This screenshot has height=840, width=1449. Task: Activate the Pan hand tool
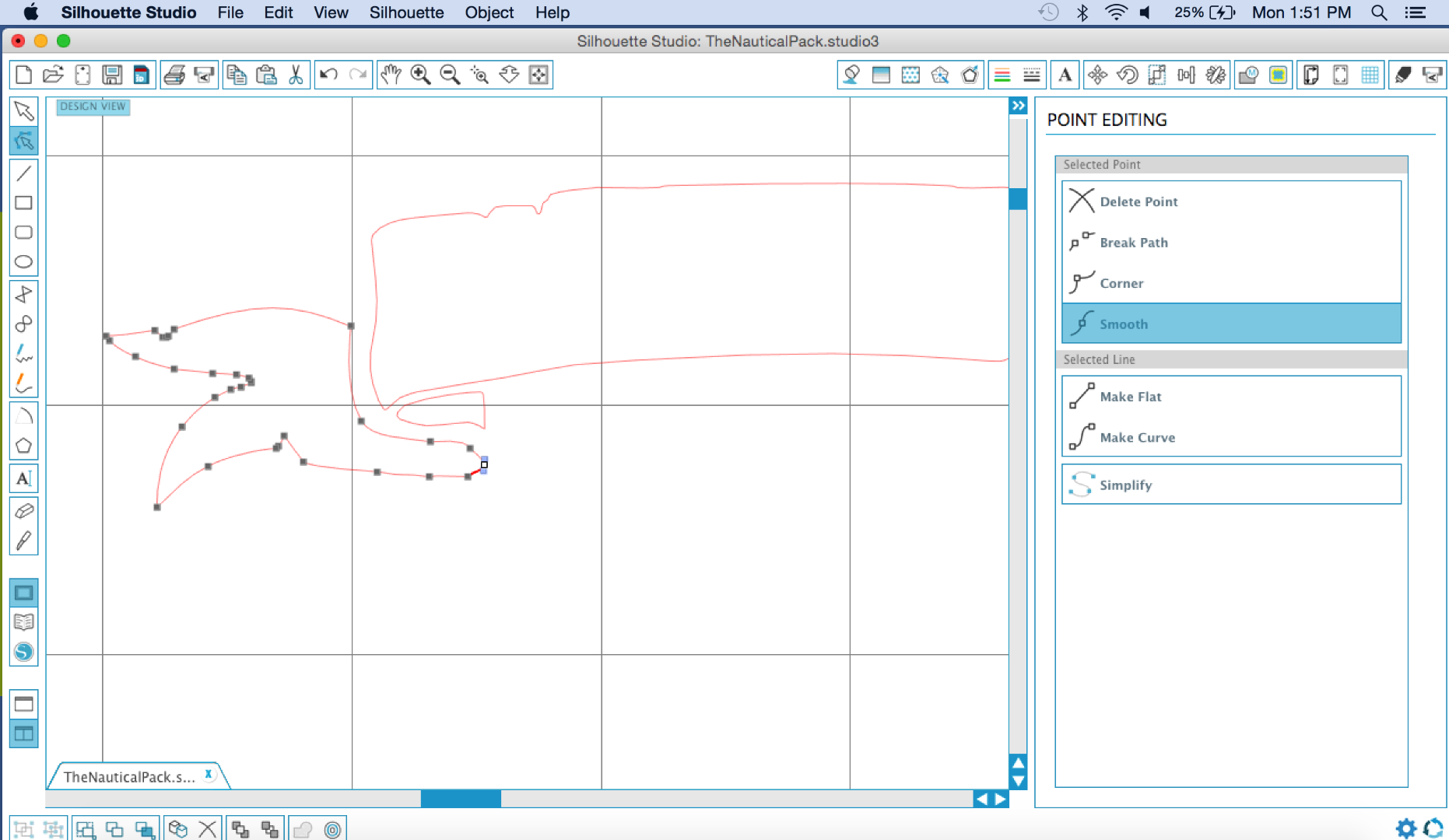pyautogui.click(x=391, y=75)
